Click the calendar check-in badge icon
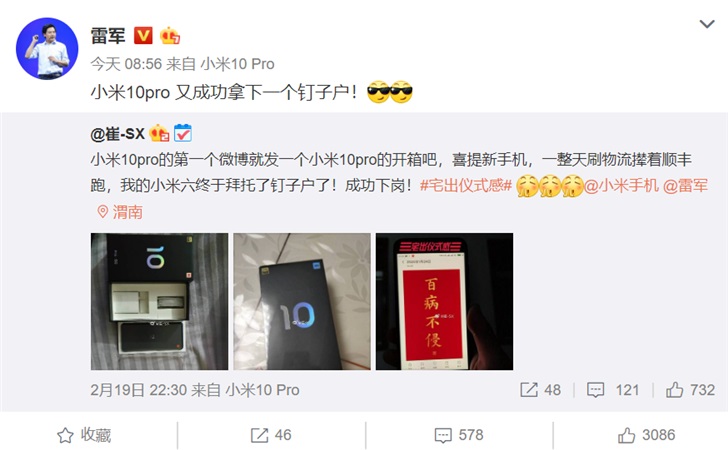 click(x=183, y=133)
